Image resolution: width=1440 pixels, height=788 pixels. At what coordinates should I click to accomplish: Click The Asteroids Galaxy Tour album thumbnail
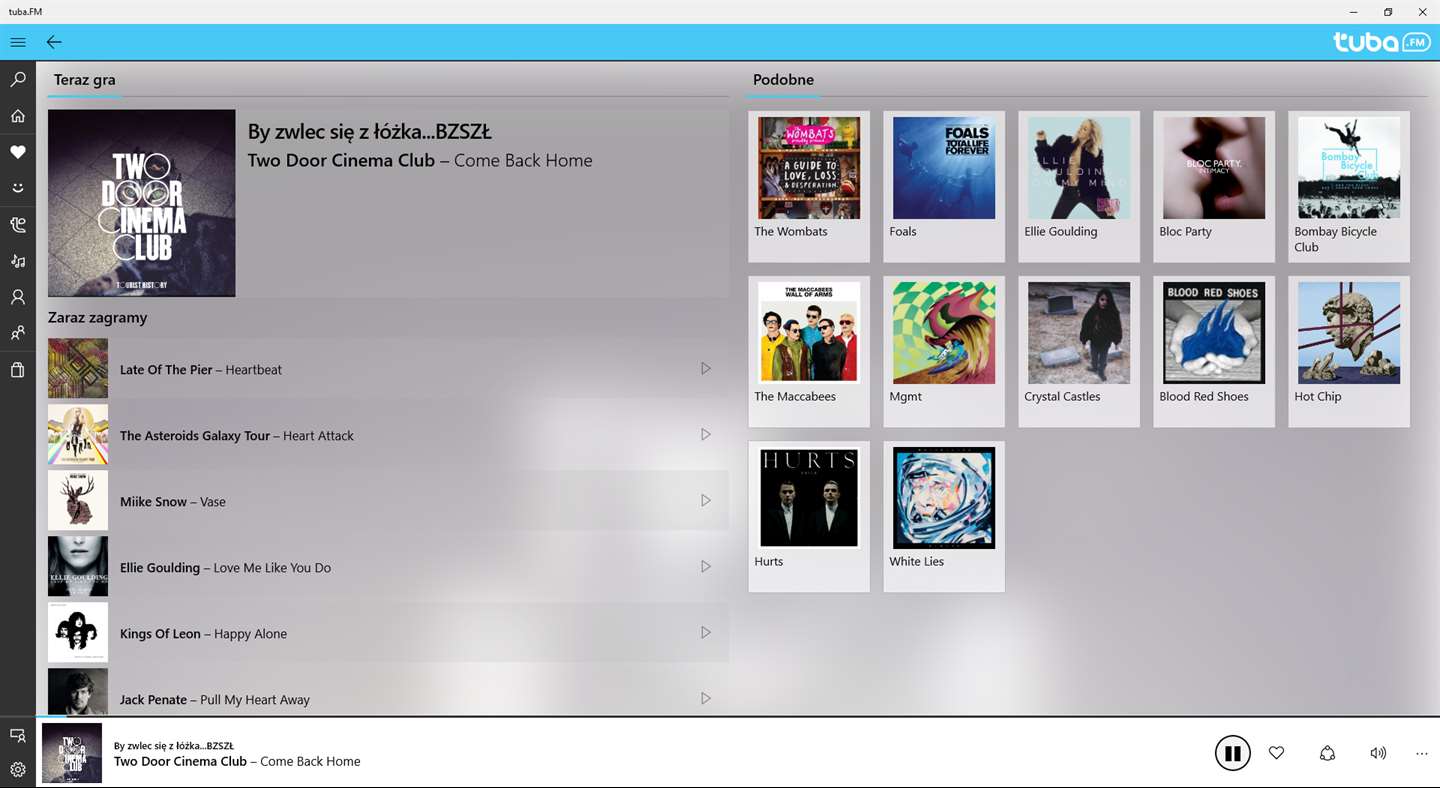pos(78,435)
